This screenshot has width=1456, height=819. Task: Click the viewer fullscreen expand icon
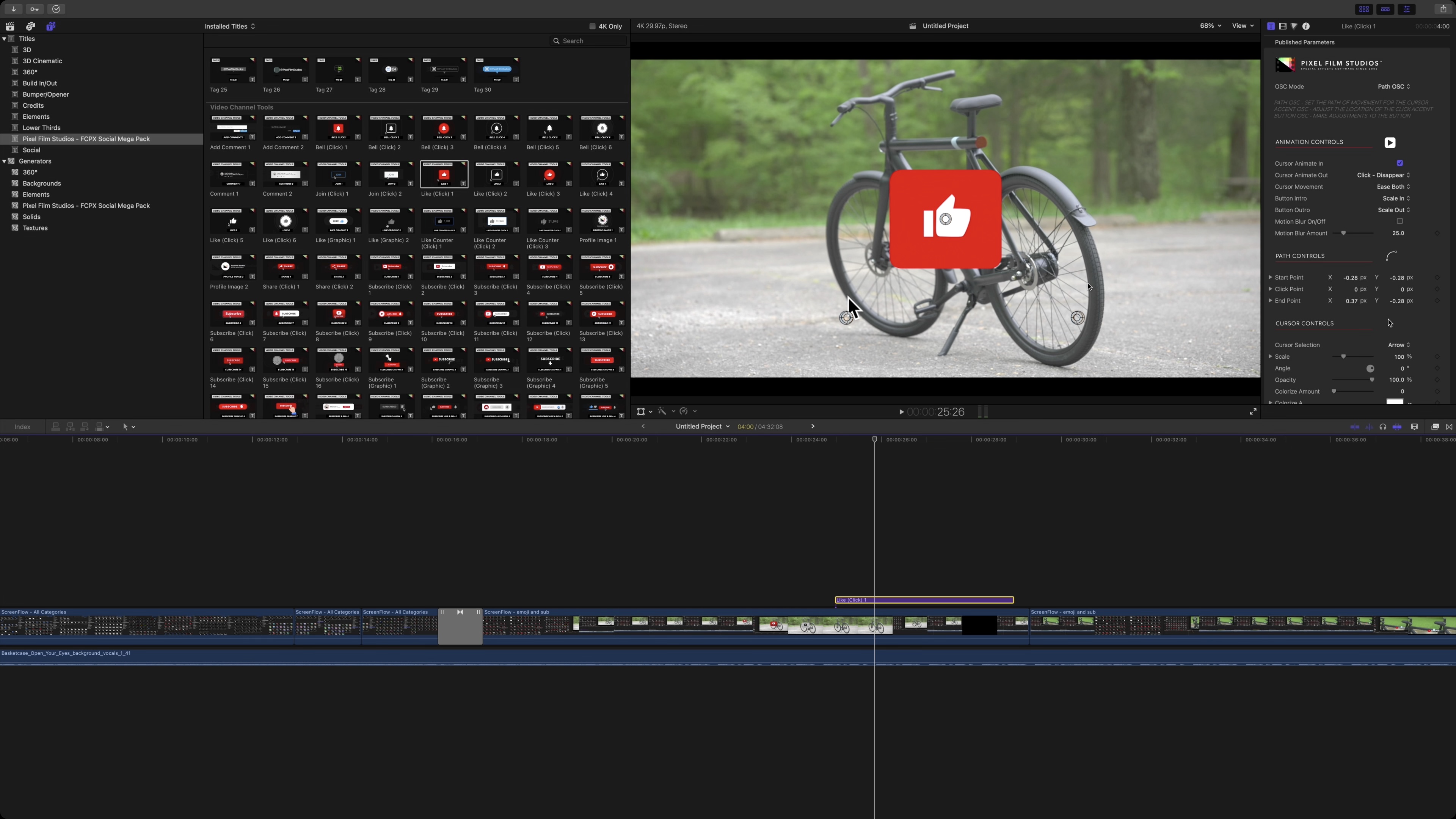(1253, 411)
